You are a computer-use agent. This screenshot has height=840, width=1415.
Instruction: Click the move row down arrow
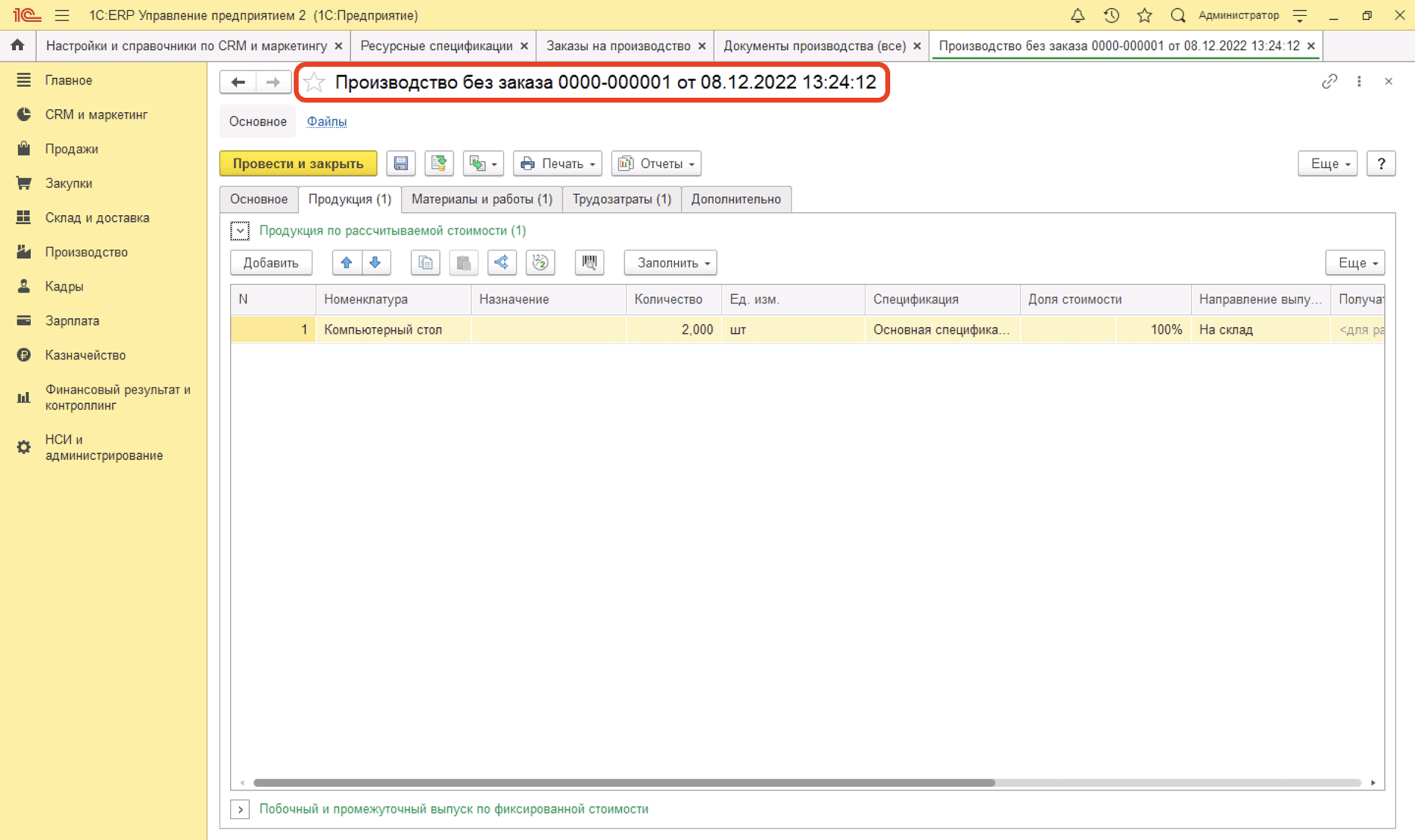pos(375,263)
